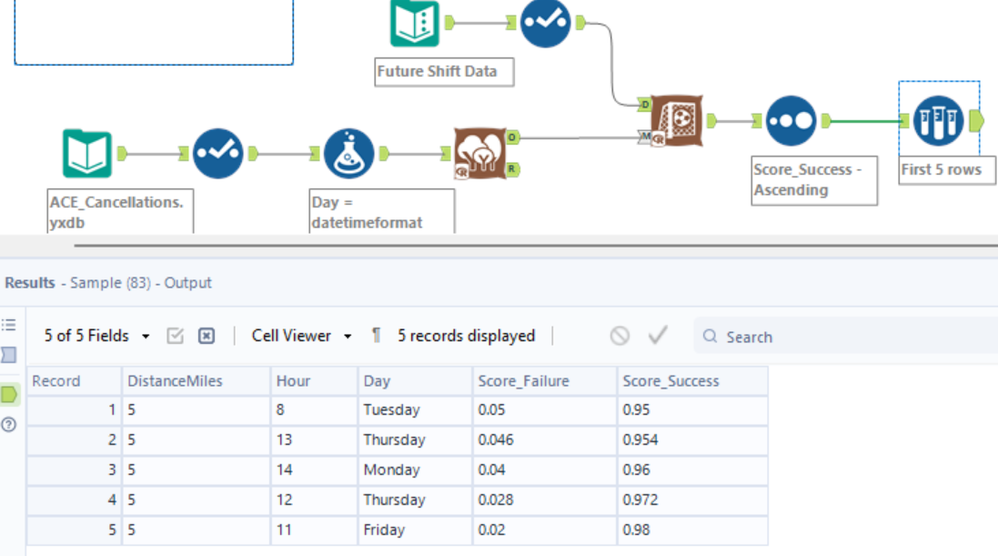The width and height of the screenshot is (998, 556).
Task: Click the help question mark in results sidebar
Action: tap(9, 424)
